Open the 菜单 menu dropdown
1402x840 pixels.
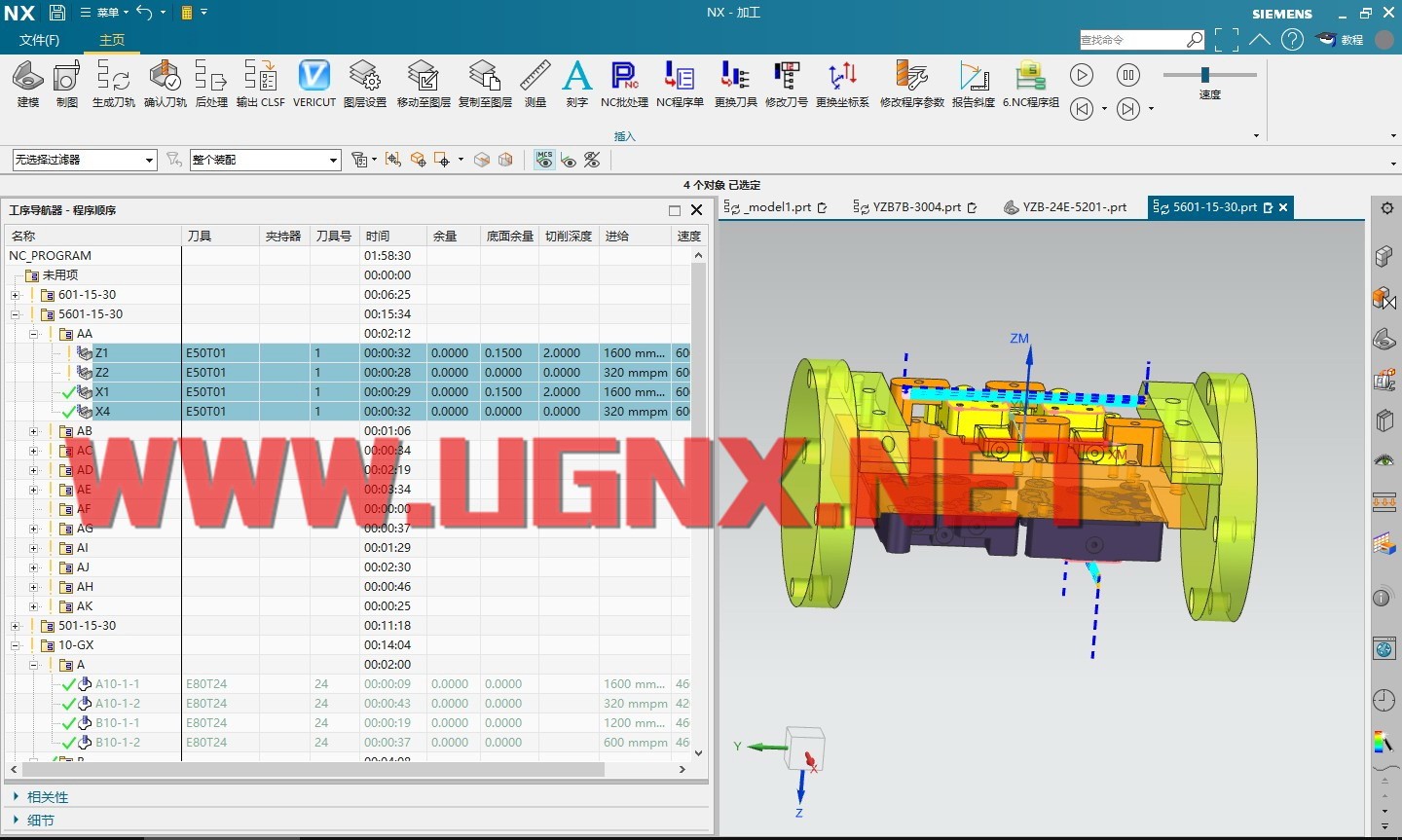point(104,13)
